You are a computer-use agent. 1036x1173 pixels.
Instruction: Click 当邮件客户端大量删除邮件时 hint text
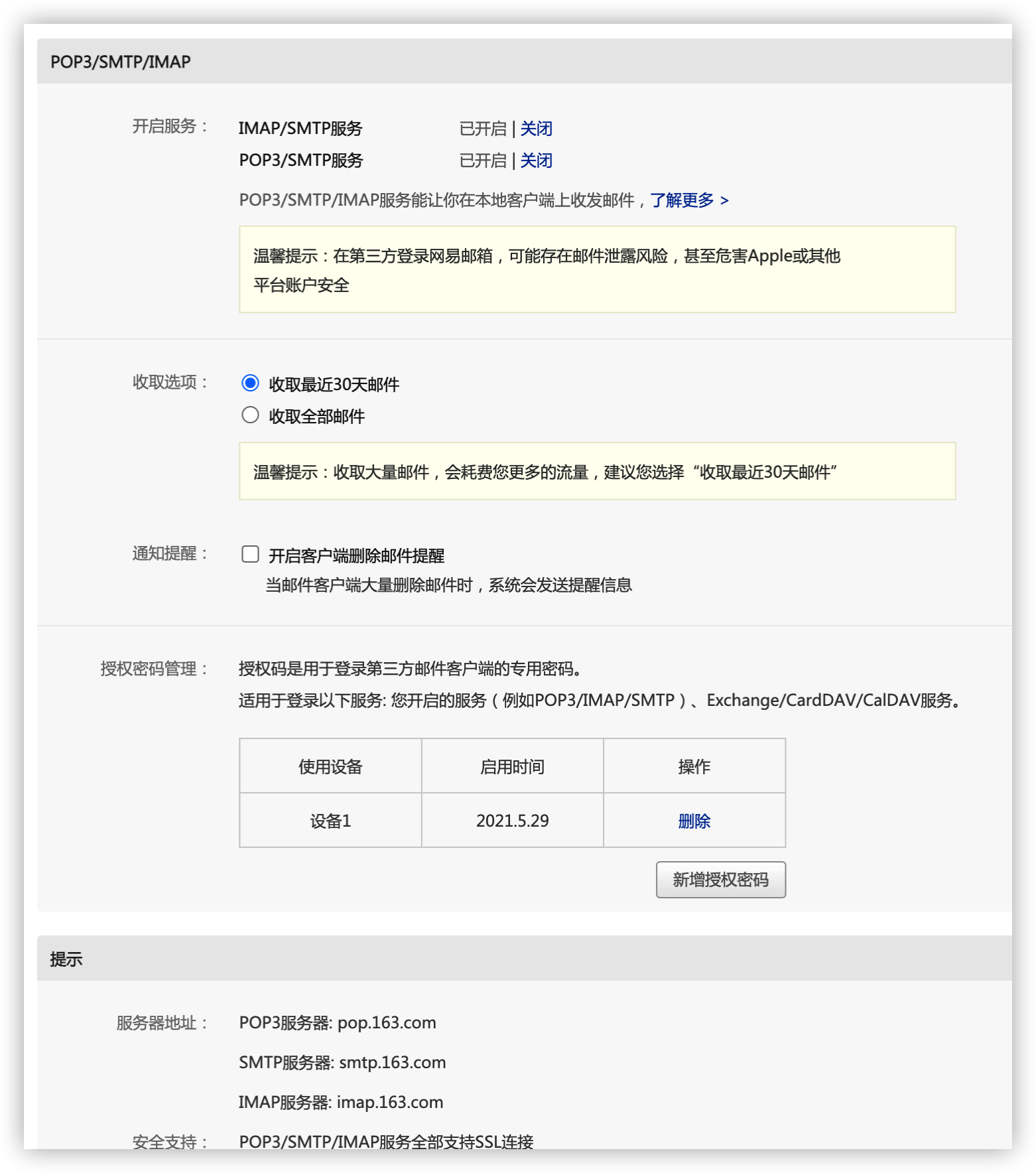pos(449,585)
